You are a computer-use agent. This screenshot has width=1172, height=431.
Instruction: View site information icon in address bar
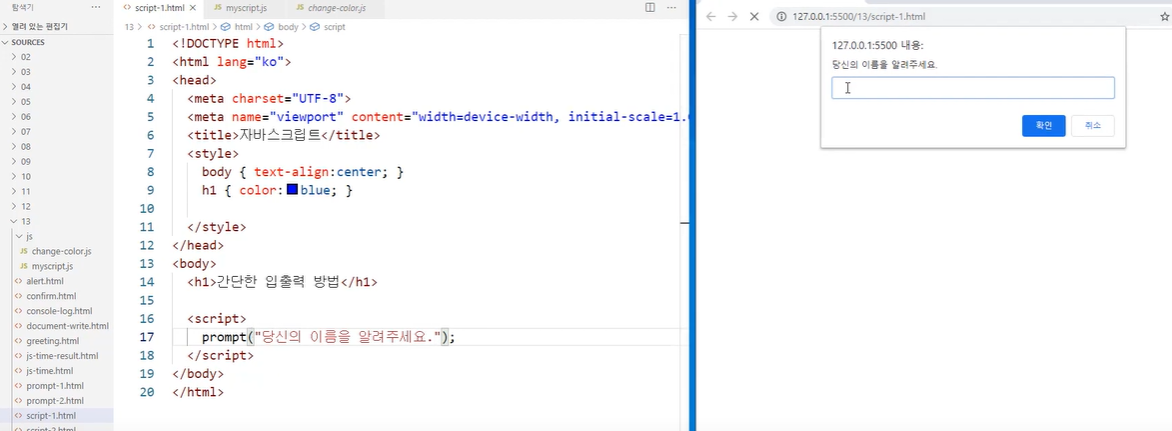(782, 16)
